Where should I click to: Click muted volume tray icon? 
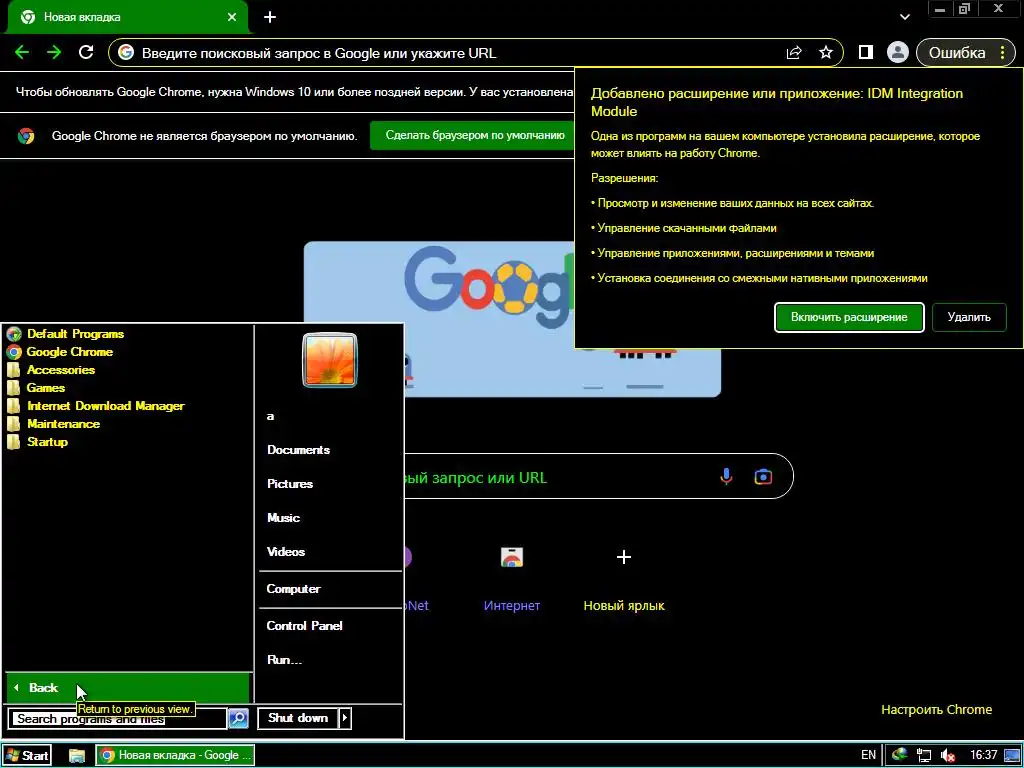coord(948,756)
